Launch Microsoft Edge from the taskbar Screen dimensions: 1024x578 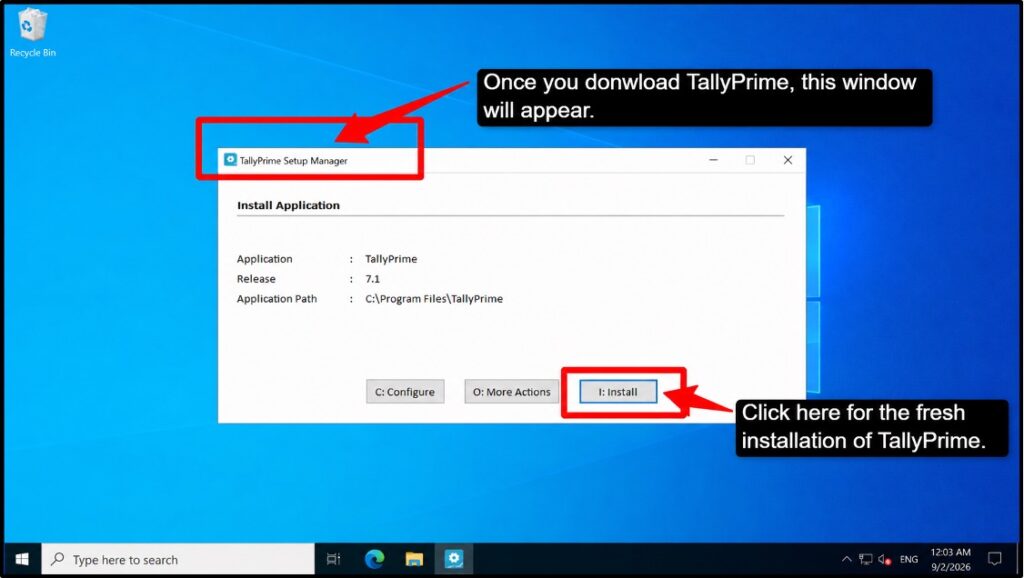click(374, 560)
